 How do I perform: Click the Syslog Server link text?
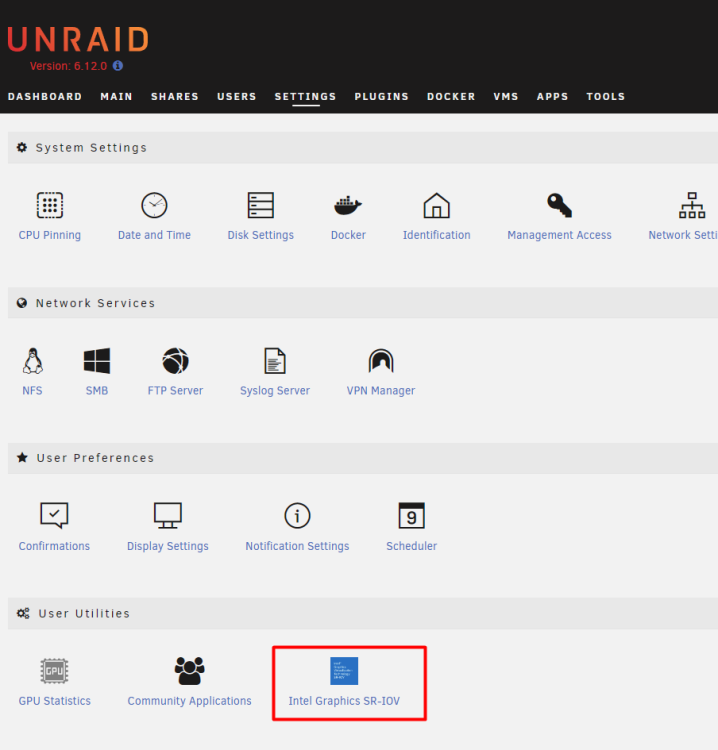pyautogui.click(x=275, y=390)
